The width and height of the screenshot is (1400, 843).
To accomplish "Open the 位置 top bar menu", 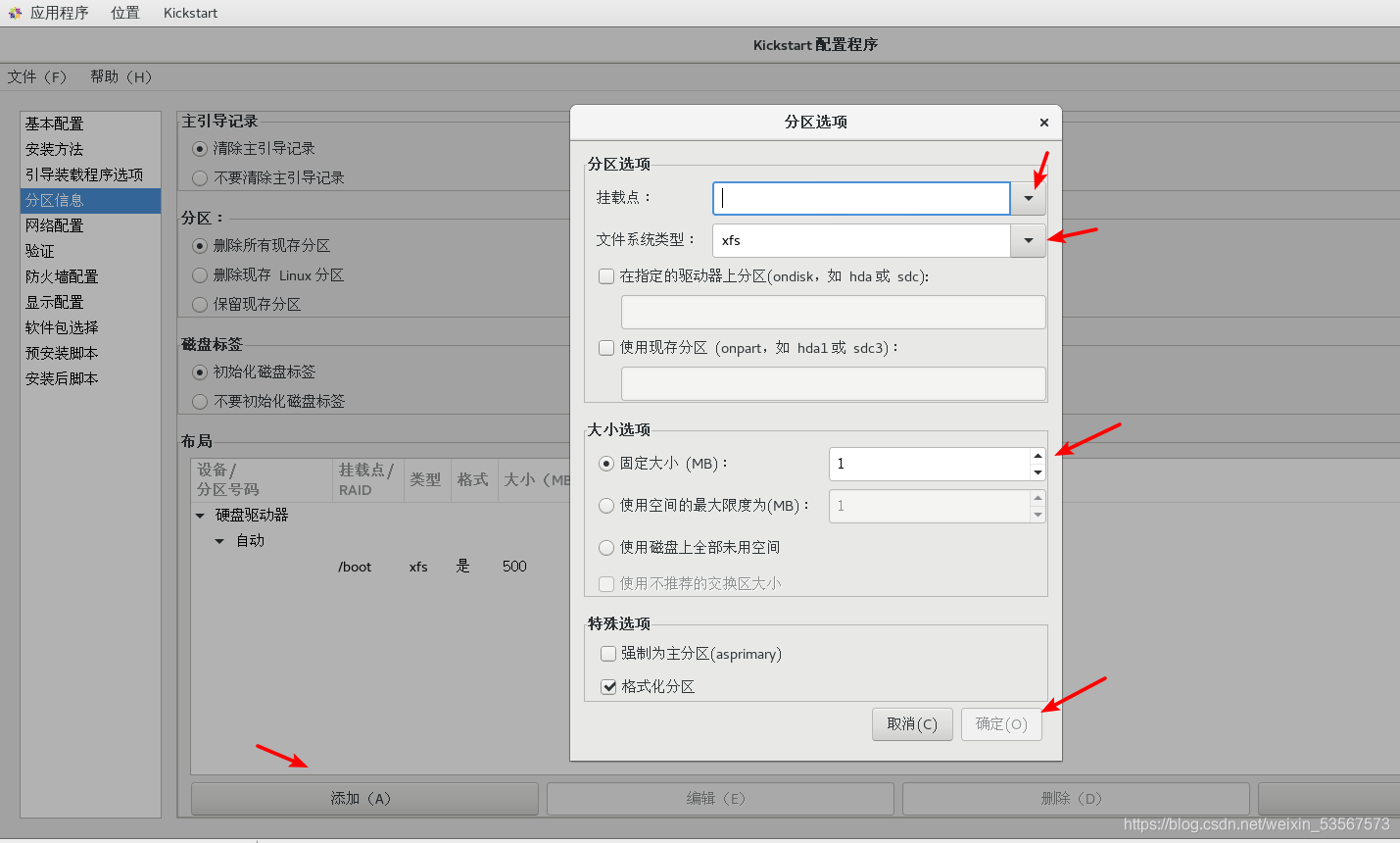I will tap(125, 13).
